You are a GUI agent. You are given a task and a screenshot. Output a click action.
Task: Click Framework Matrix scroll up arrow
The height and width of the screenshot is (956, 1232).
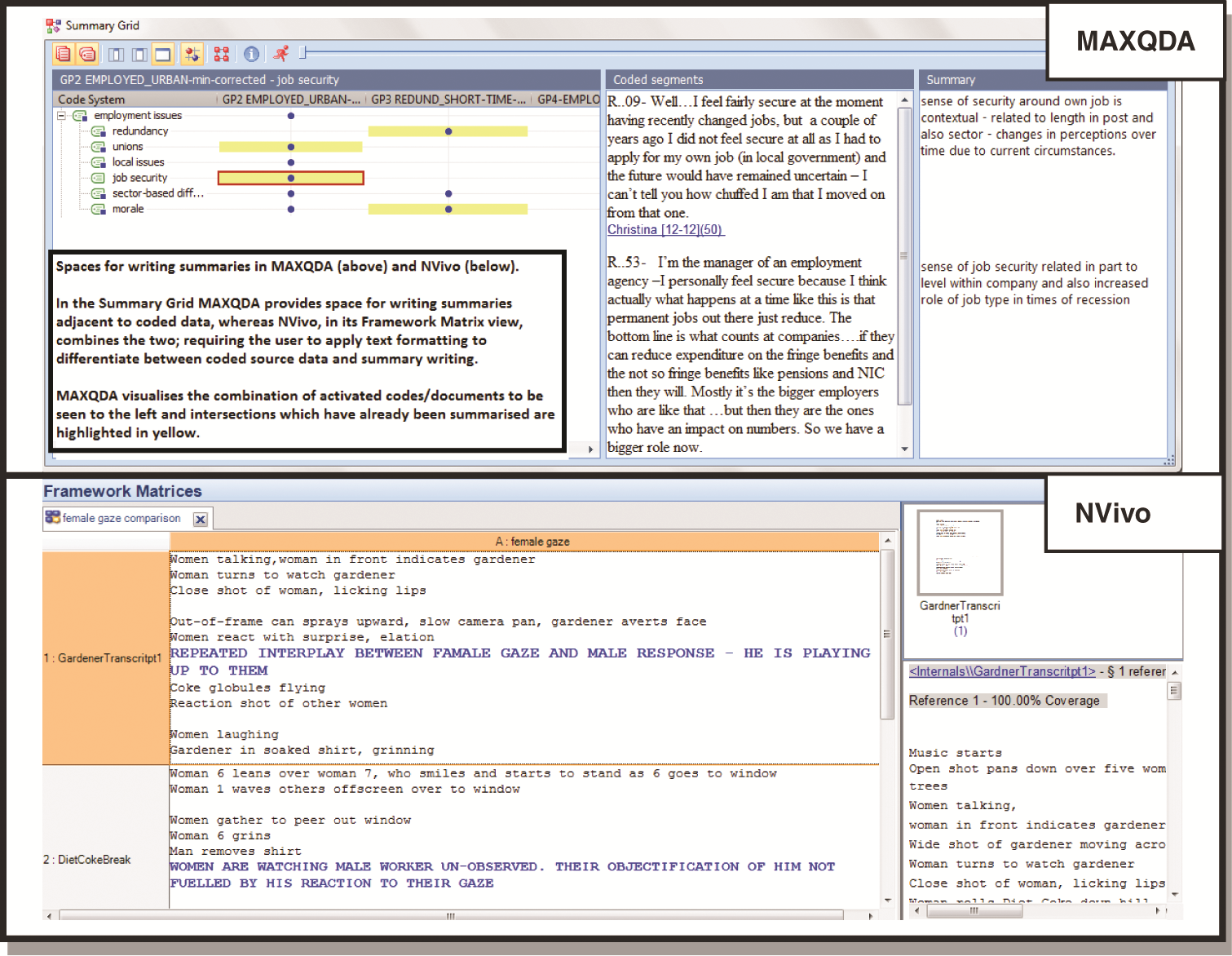click(x=888, y=541)
